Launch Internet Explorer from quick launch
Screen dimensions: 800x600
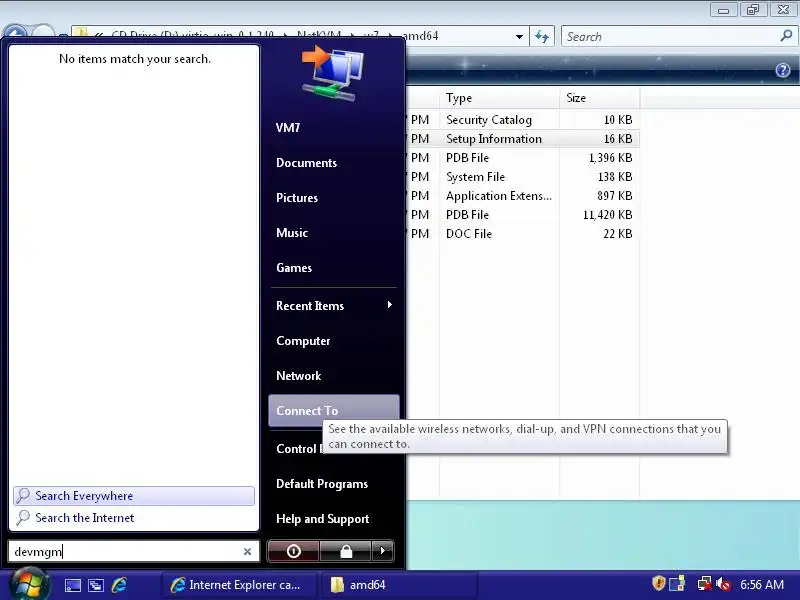[x=119, y=585]
